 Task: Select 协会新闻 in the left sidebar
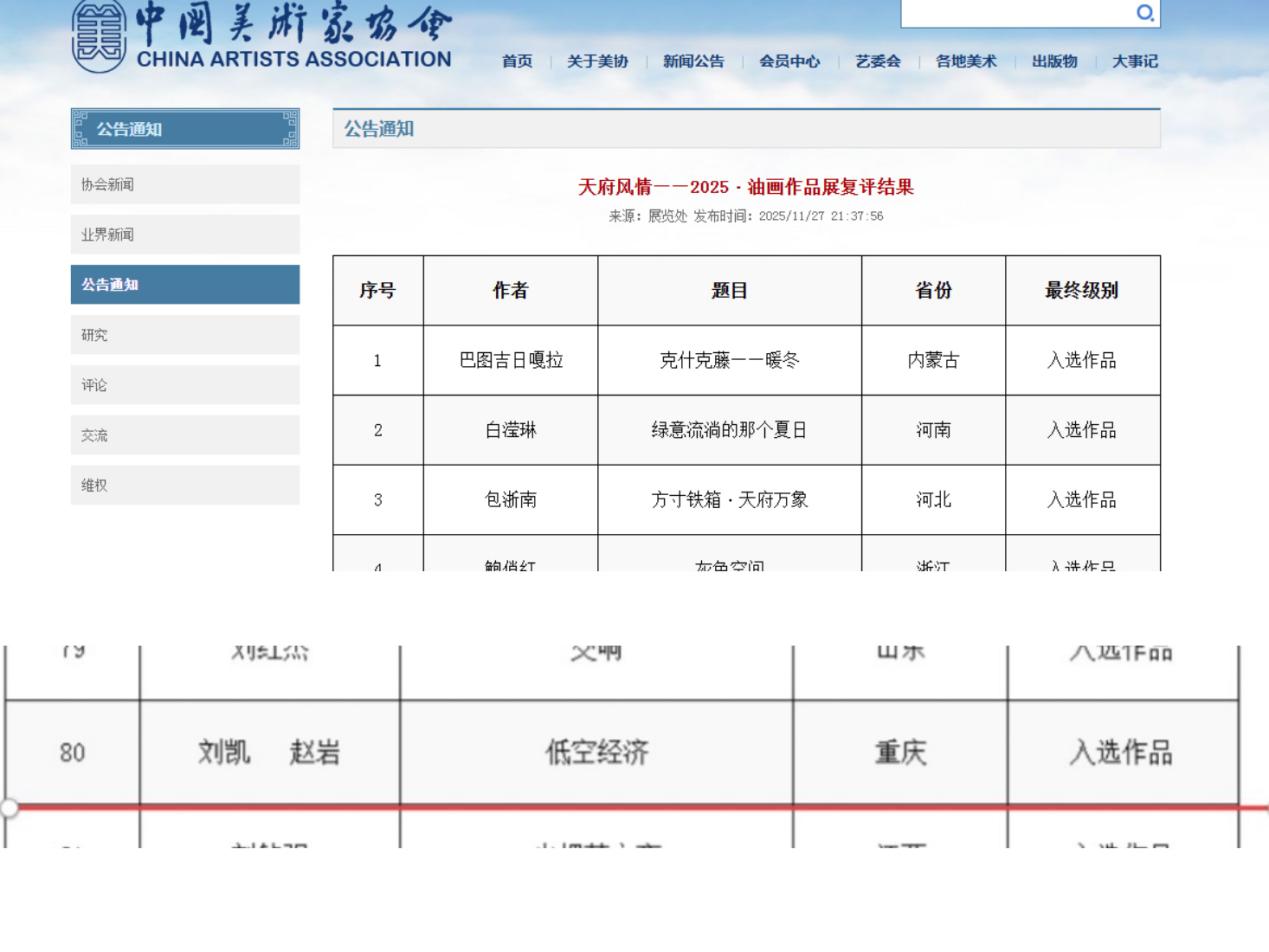185,185
